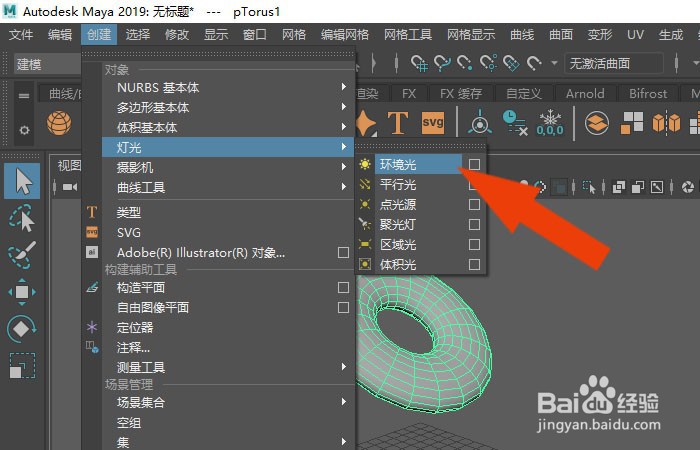Switch to the Arnold shelf tab
The height and width of the screenshot is (450, 700).
[585, 93]
